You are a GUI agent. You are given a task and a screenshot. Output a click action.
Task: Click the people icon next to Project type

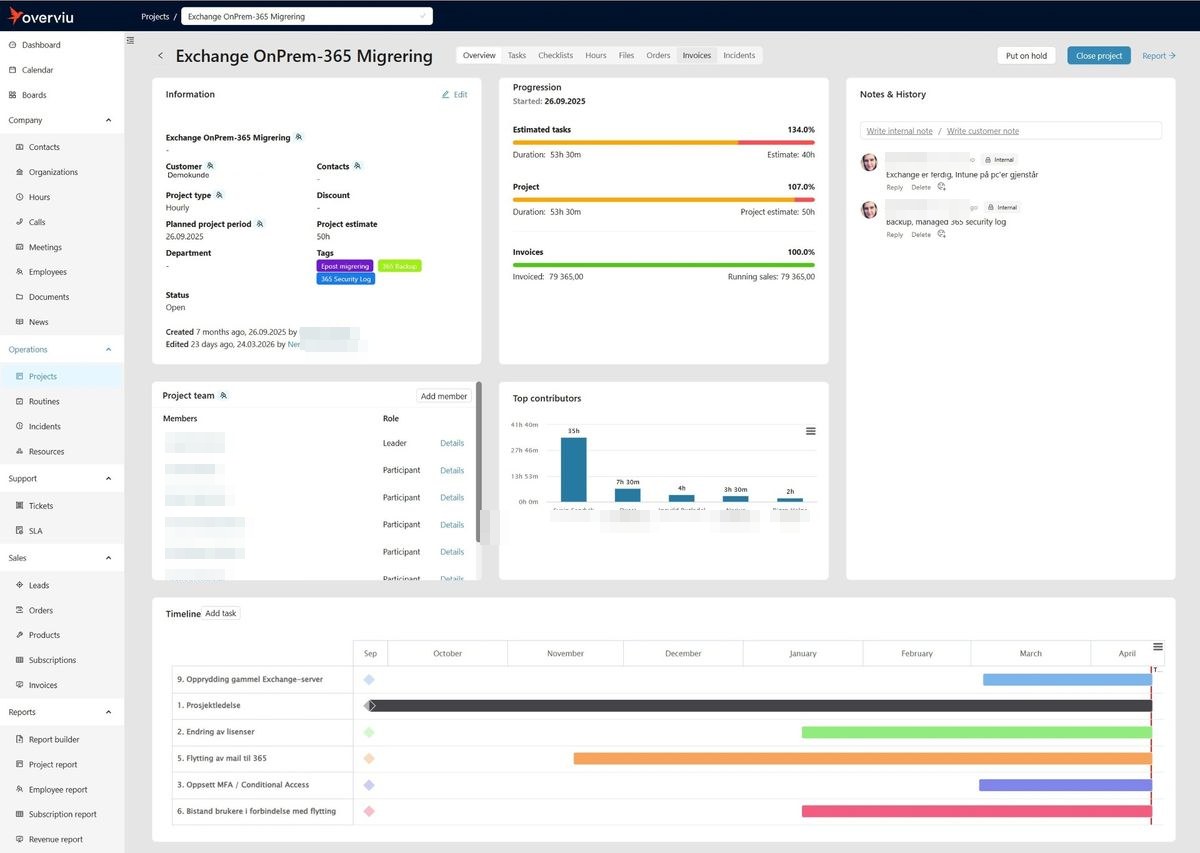point(219,195)
